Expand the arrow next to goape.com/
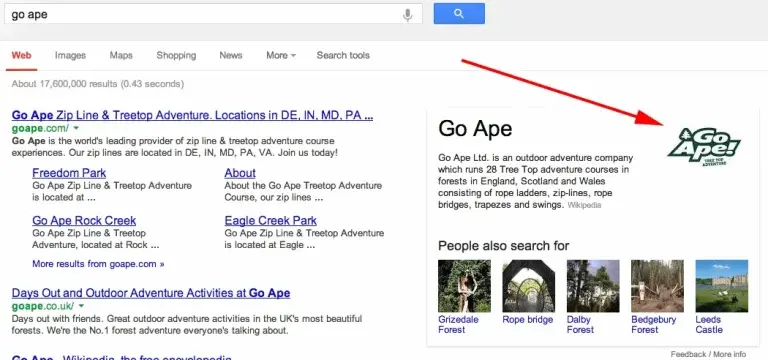The height and width of the screenshot is (360, 768). 76,129
